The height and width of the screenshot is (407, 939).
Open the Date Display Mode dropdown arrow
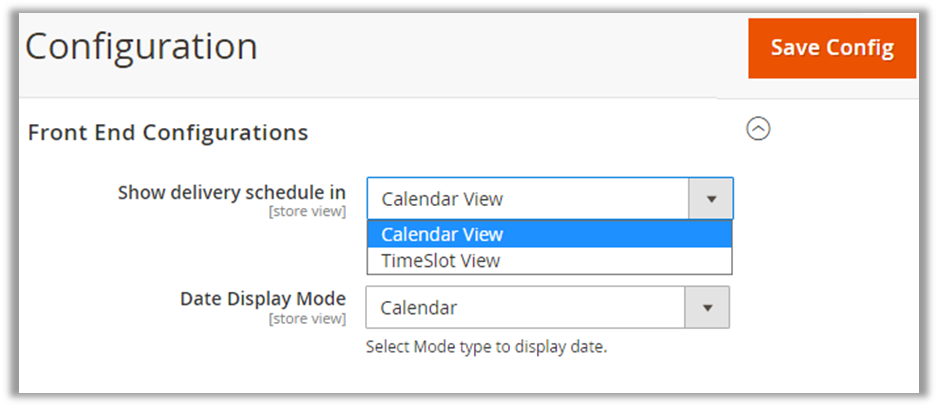707,308
